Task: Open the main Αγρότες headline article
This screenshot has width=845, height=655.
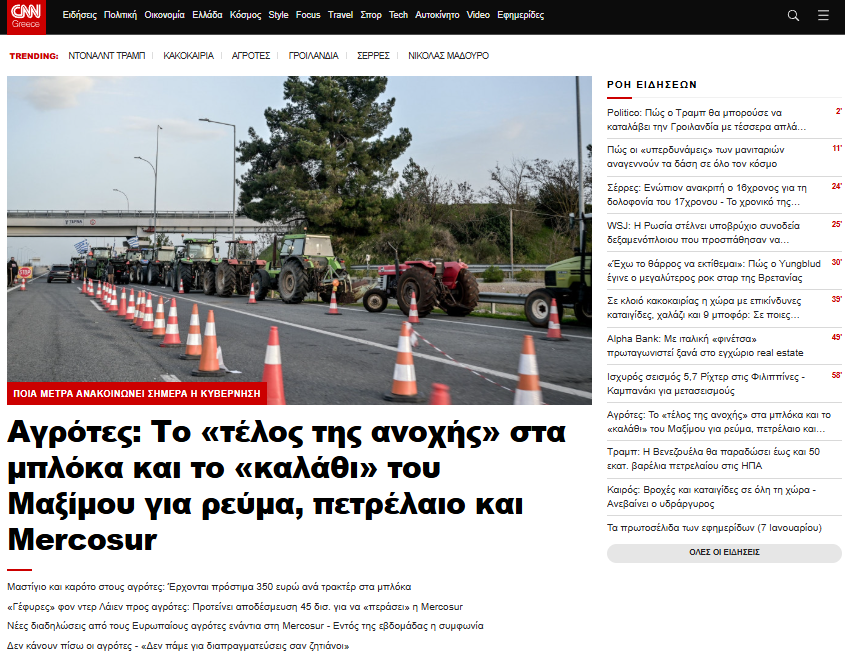Action: coord(287,486)
